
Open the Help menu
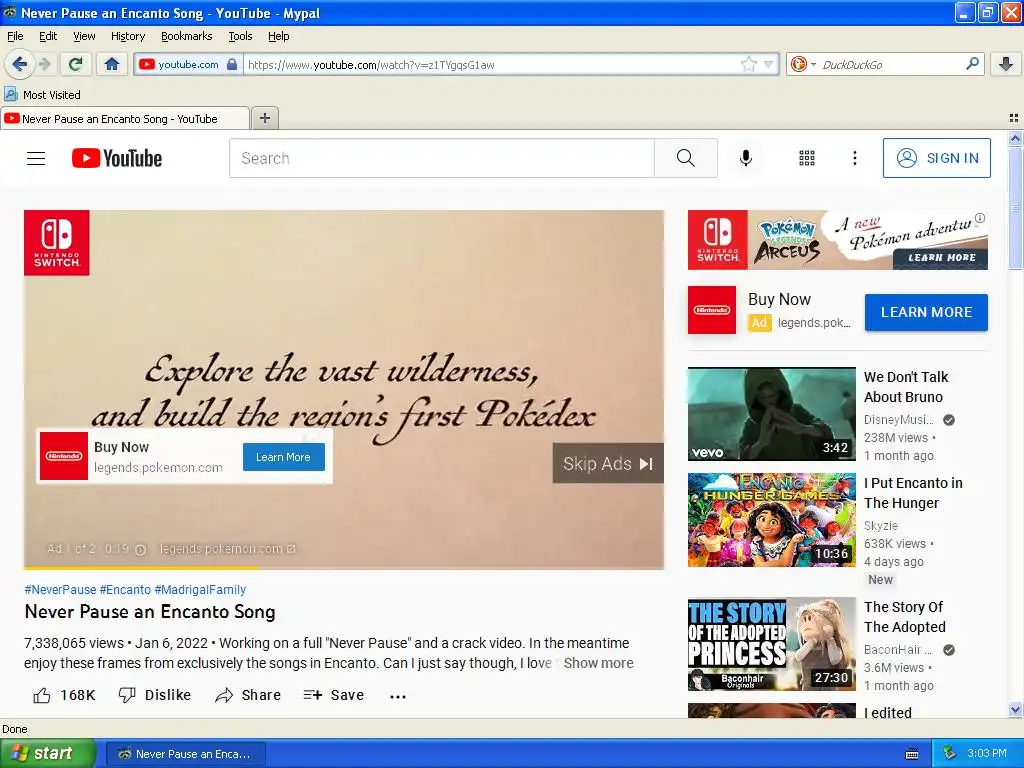point(278,36)
